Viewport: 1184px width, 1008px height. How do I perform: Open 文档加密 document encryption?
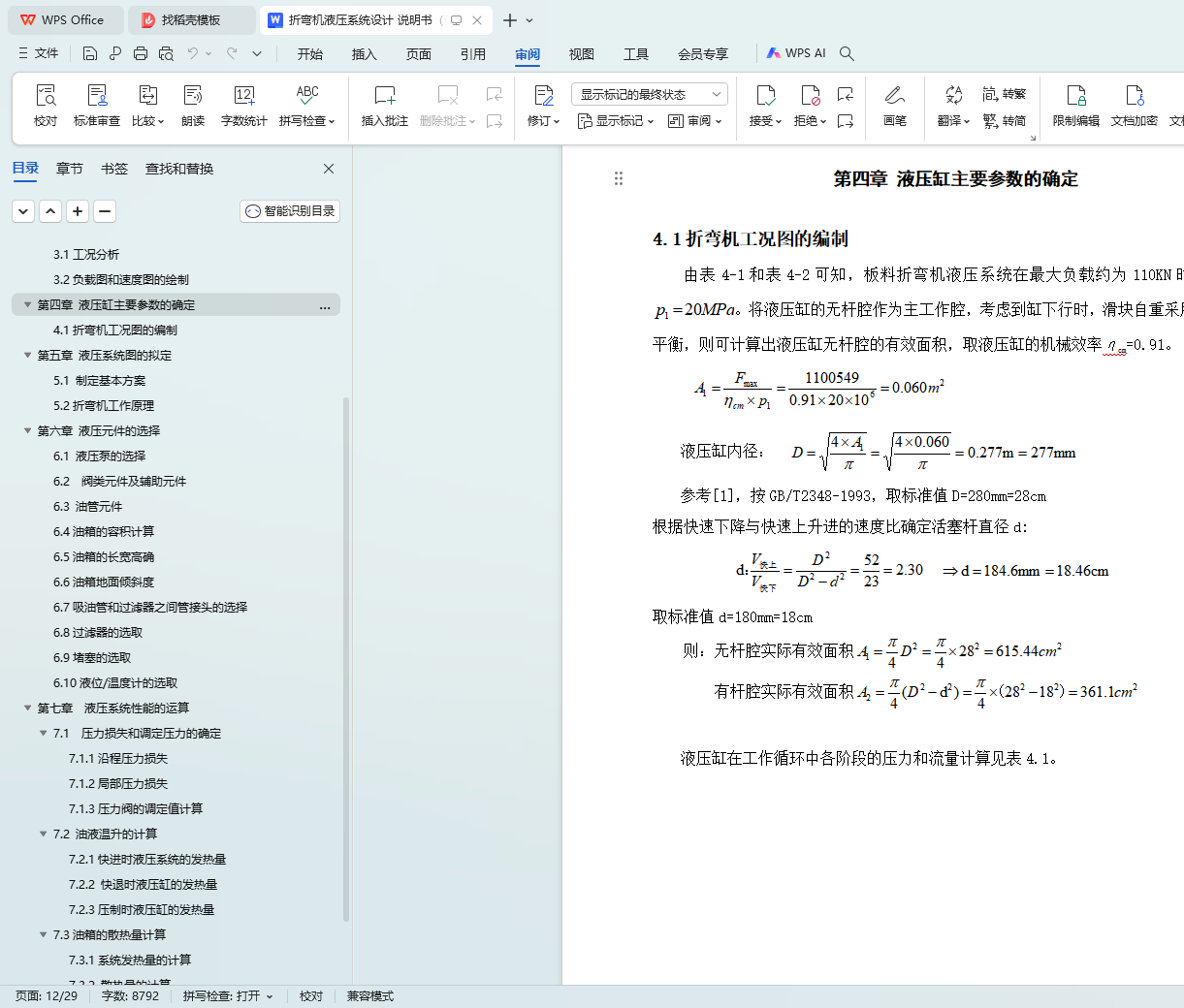point(1135,106)
